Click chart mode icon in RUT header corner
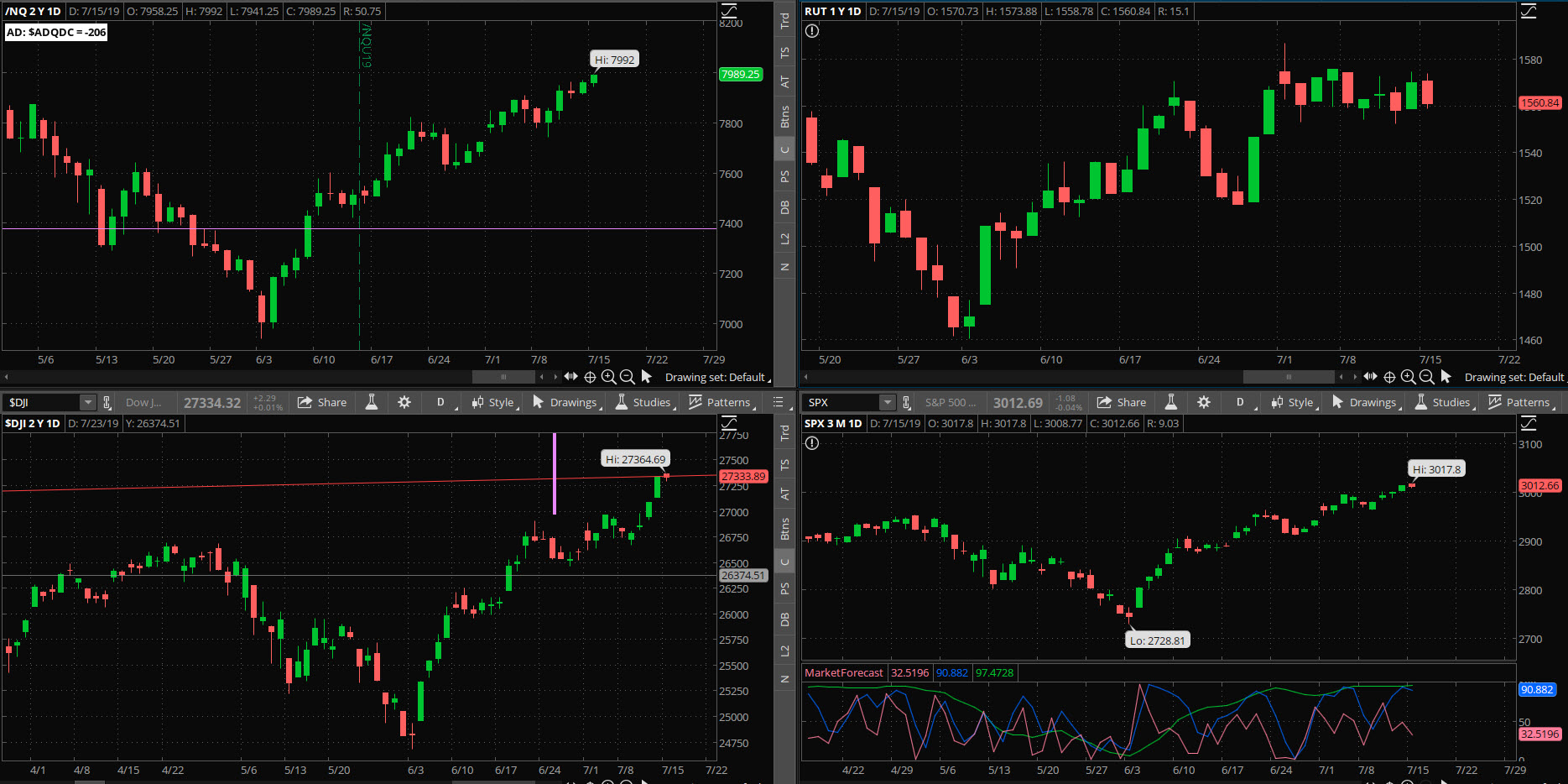 [1529, 11]
